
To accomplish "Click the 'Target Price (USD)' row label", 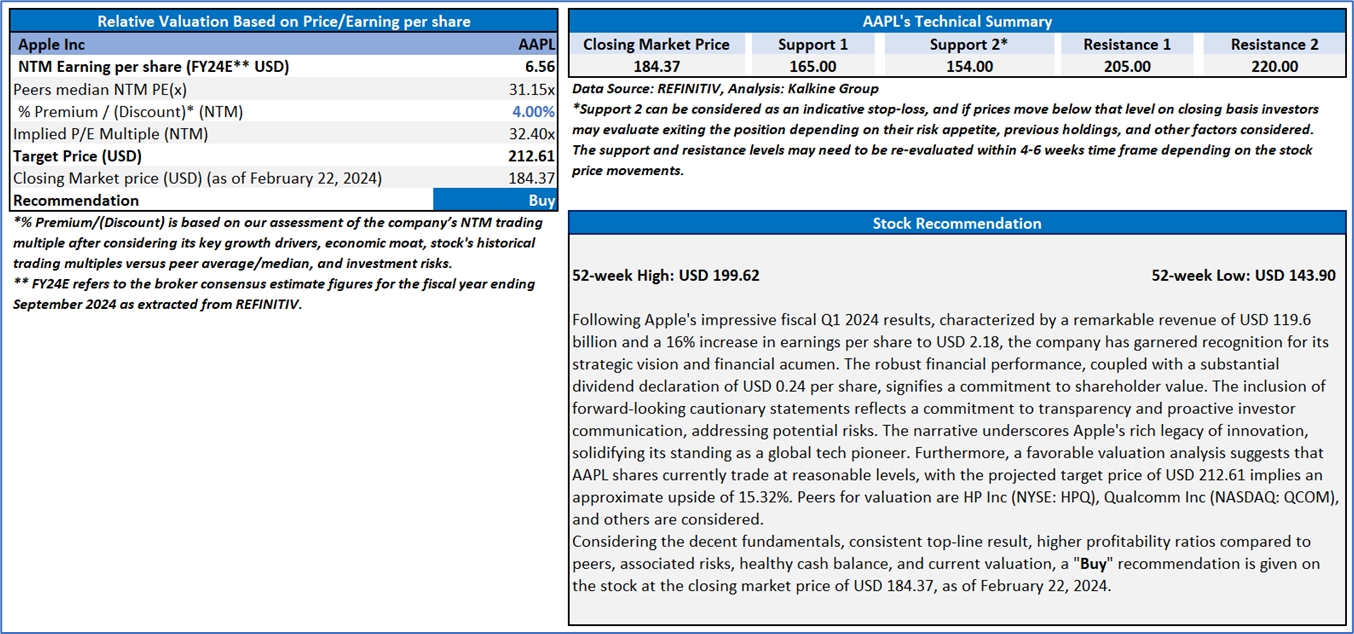I will 78,156.
